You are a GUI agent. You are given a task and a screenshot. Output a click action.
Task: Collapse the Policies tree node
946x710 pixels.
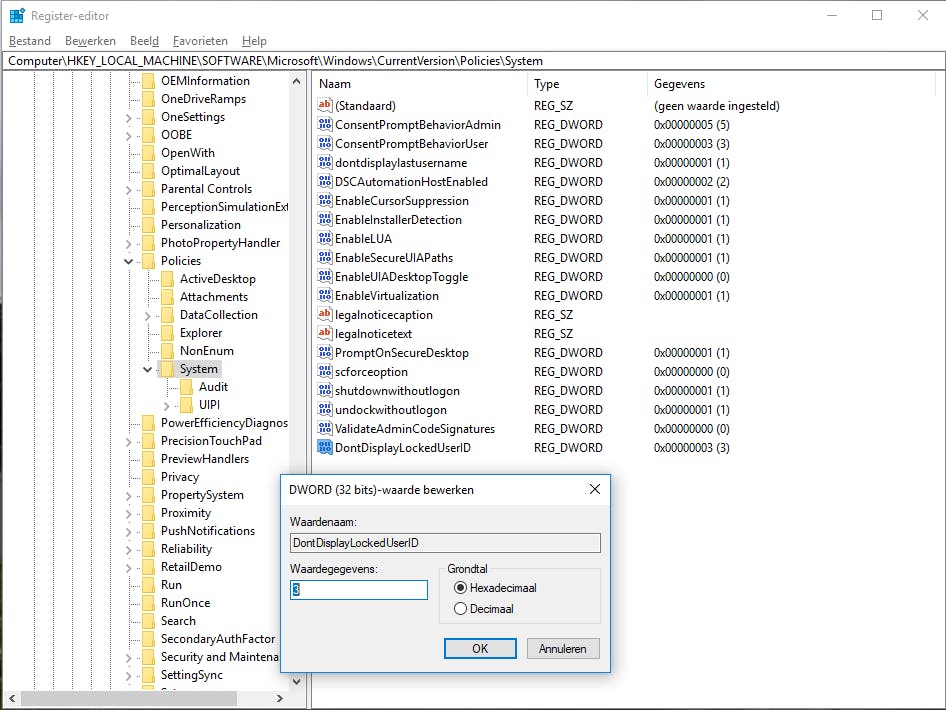click(x=127, y=260)
